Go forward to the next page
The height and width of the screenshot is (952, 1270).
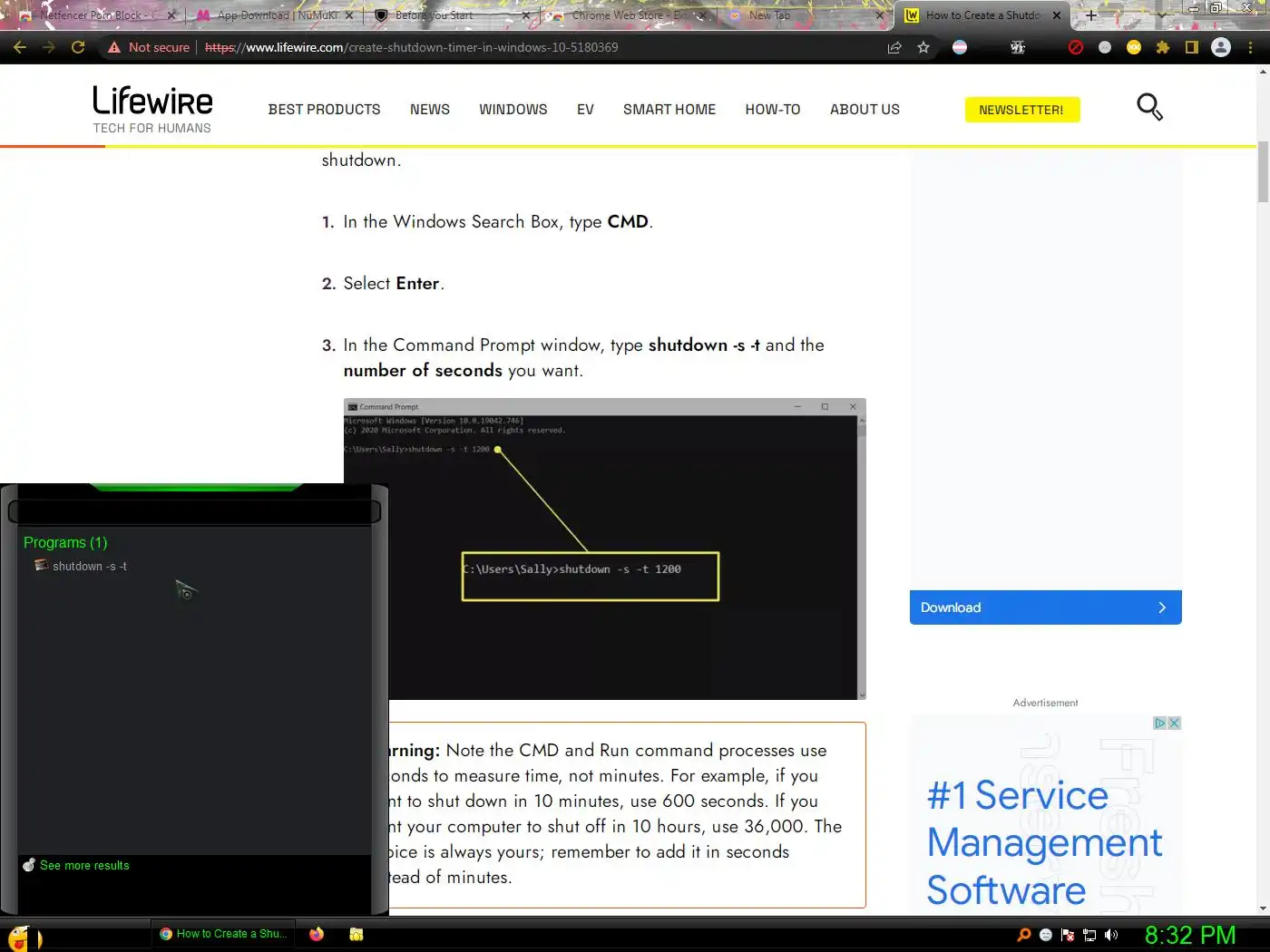(x=49, y=47)
